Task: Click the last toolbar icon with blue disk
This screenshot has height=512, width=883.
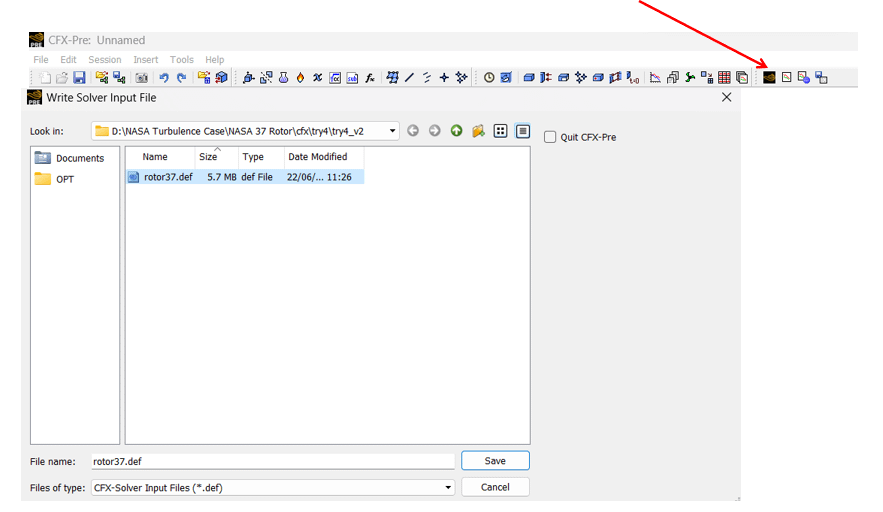Action: 822,78
